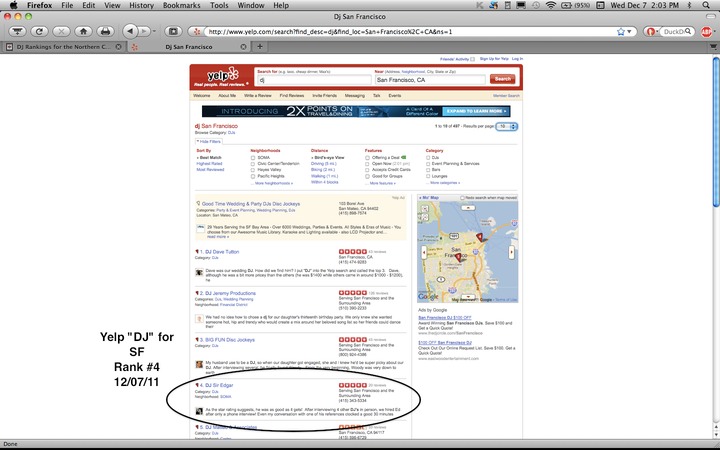Open the File menu
Image resolution: width=720 pixels, height=450 pixels.
(67, 6)
